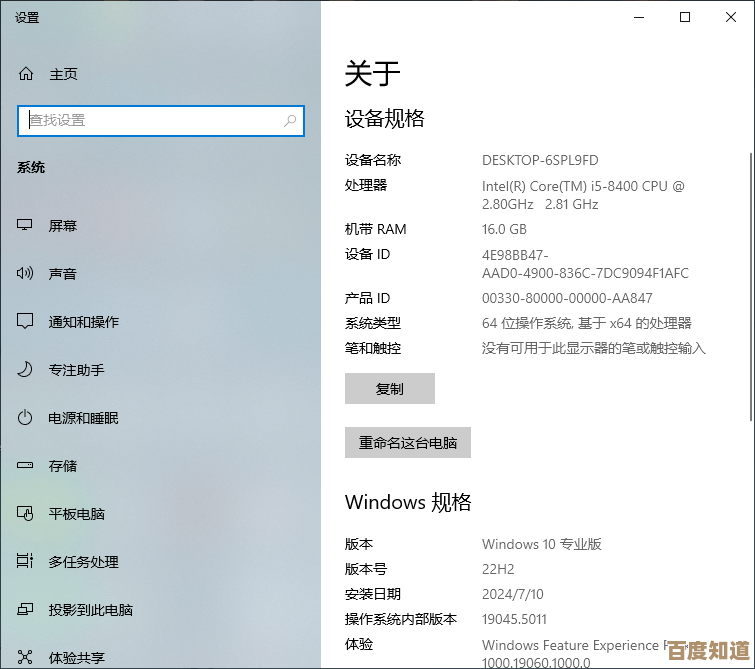Click the 复制 copy button
Viewport: 755px width, 669px height.
(390, 388)
